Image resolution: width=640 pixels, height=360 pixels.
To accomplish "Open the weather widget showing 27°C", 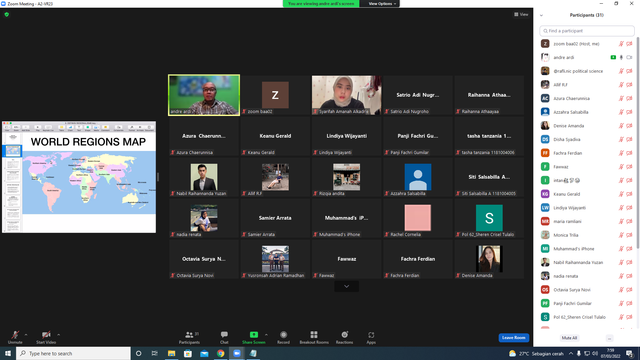I will pos(536,353).
